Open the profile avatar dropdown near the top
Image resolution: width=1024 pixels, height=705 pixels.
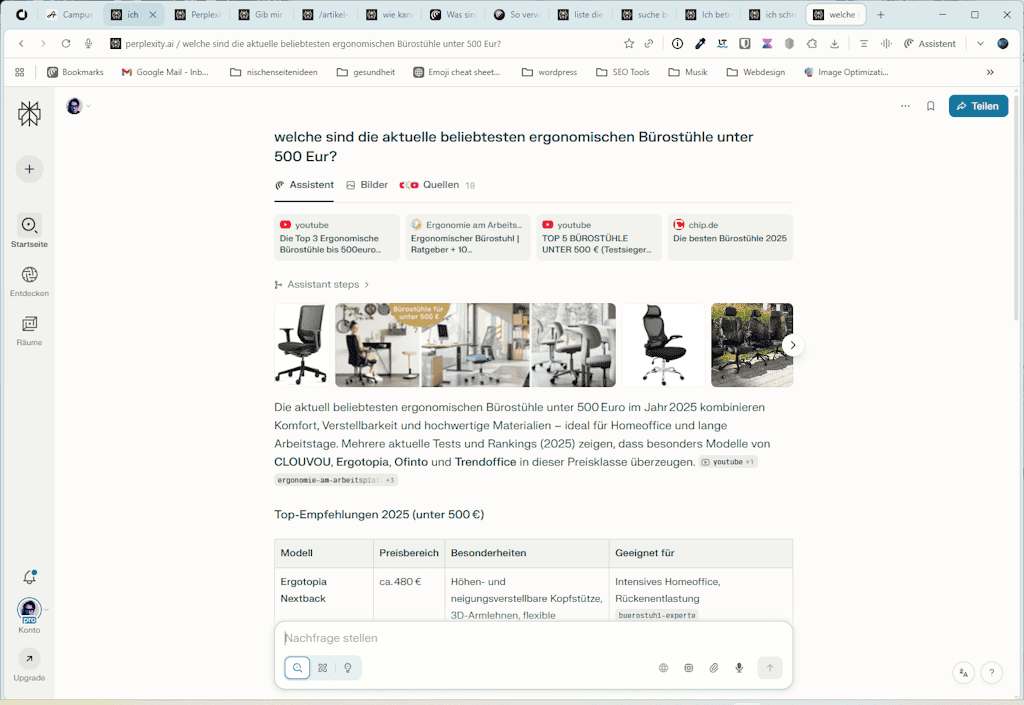(x=77, y=106)
